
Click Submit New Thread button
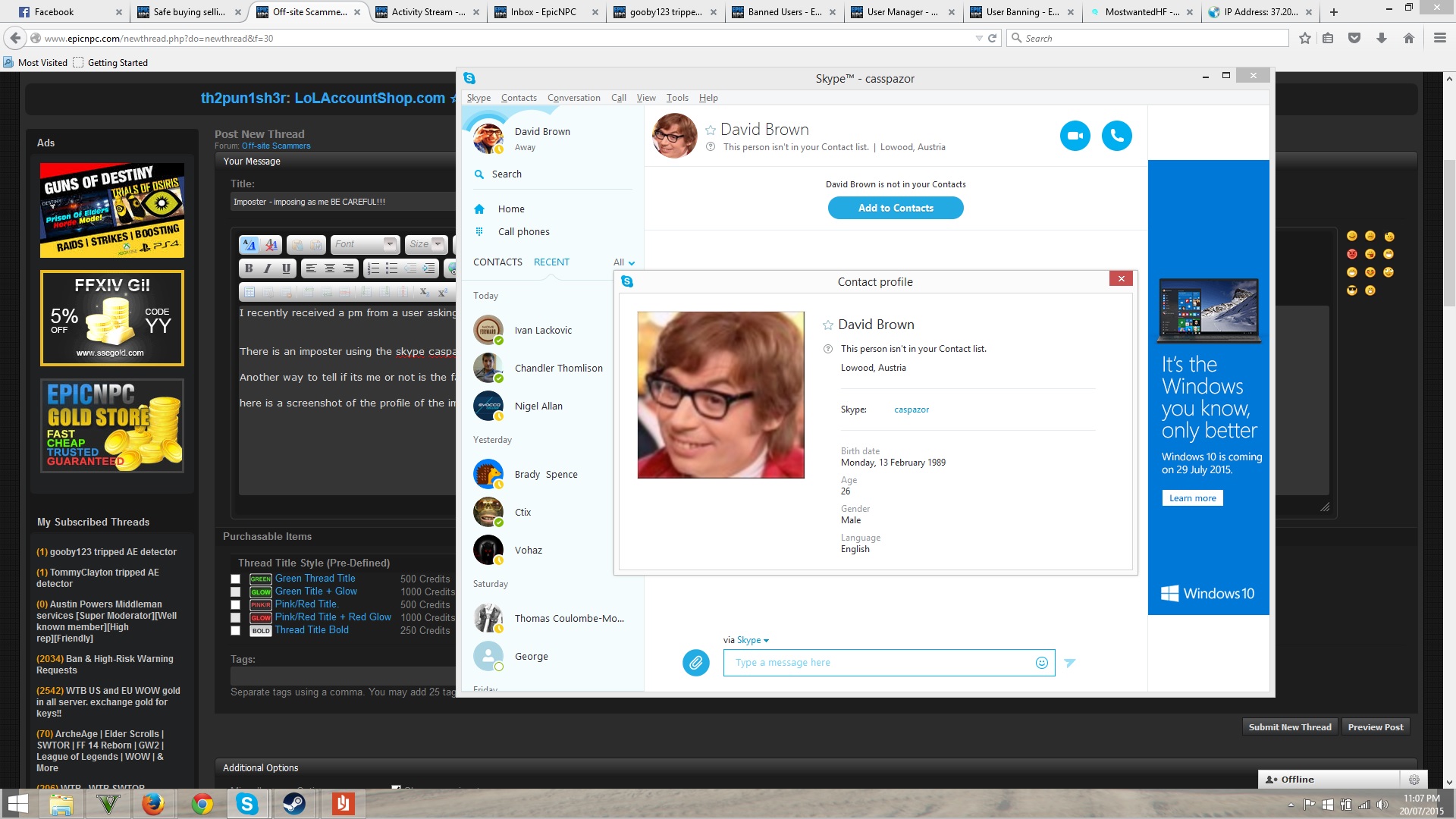click(x=1290, y=727)
